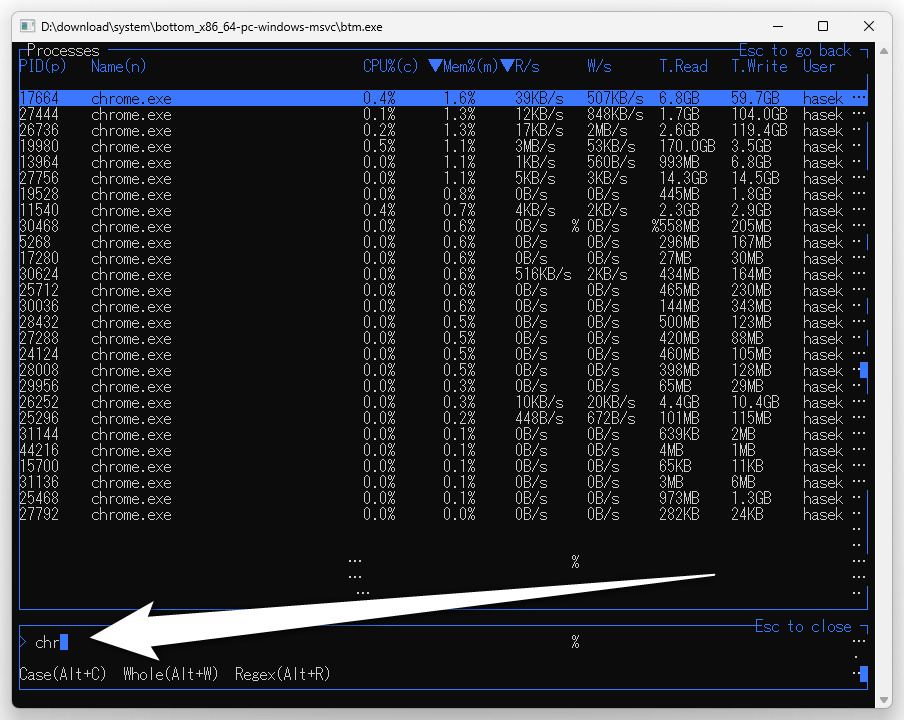The height and width of the screenshot is (720, 904).
Task: Select process row with PID 27756
Action: pyautogui.click(x=443, y=178)
